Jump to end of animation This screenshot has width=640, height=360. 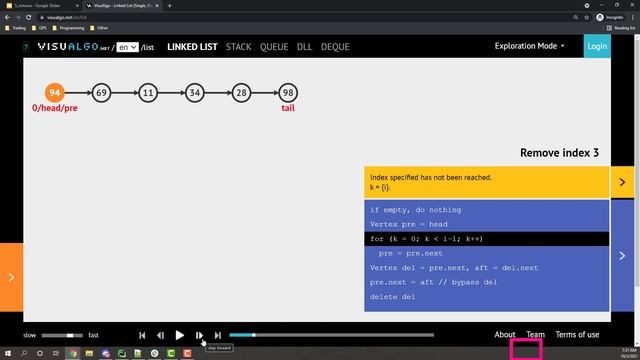click(218, 335)
